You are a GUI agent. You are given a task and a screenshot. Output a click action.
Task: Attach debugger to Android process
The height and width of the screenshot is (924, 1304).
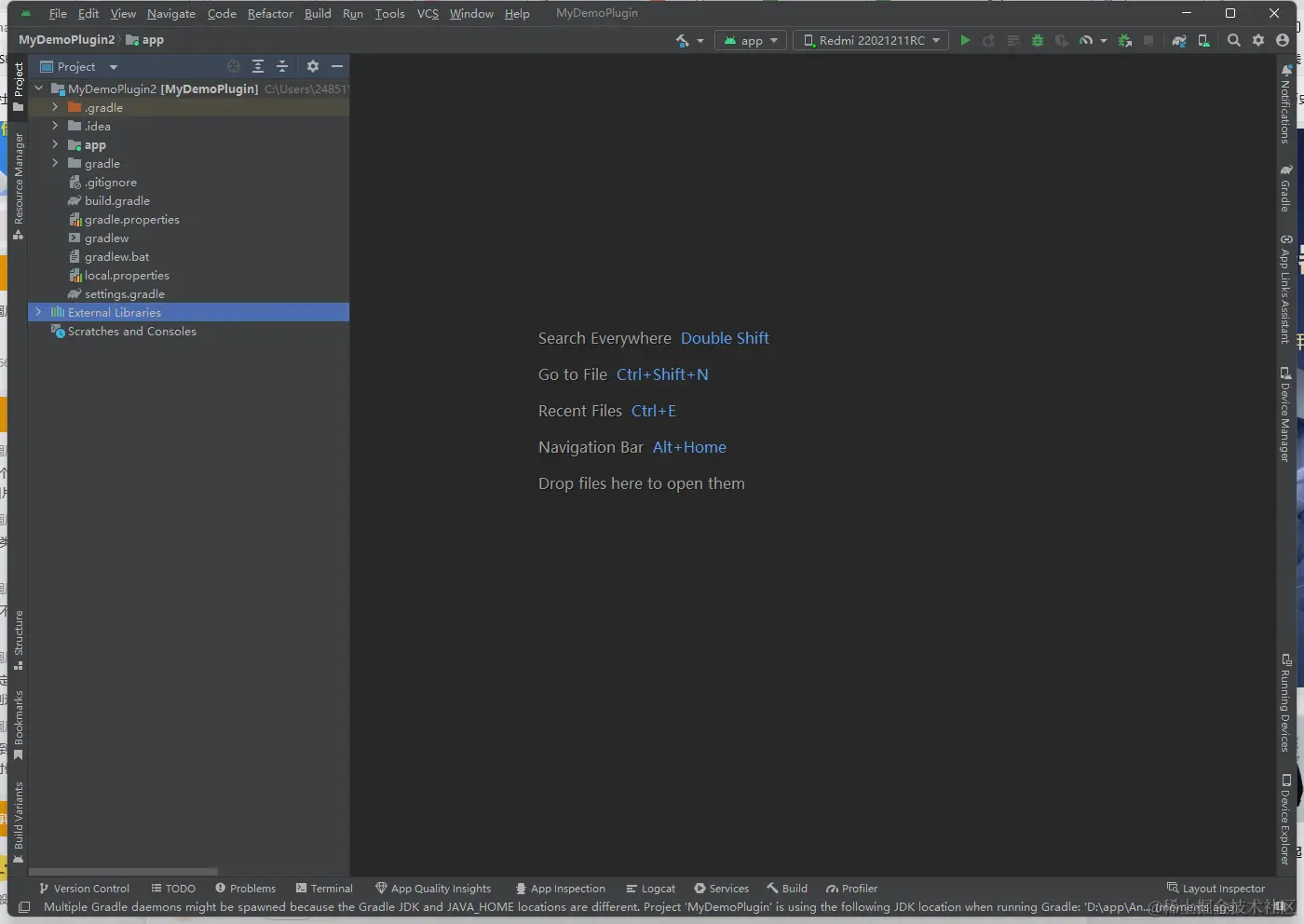[1125, 40]
